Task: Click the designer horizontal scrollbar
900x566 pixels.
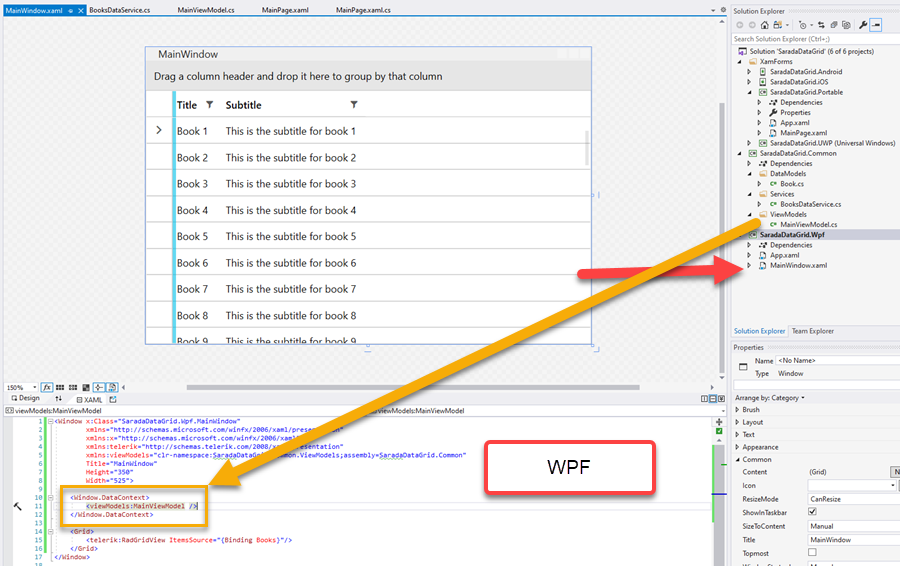Action: coord(413,387)
